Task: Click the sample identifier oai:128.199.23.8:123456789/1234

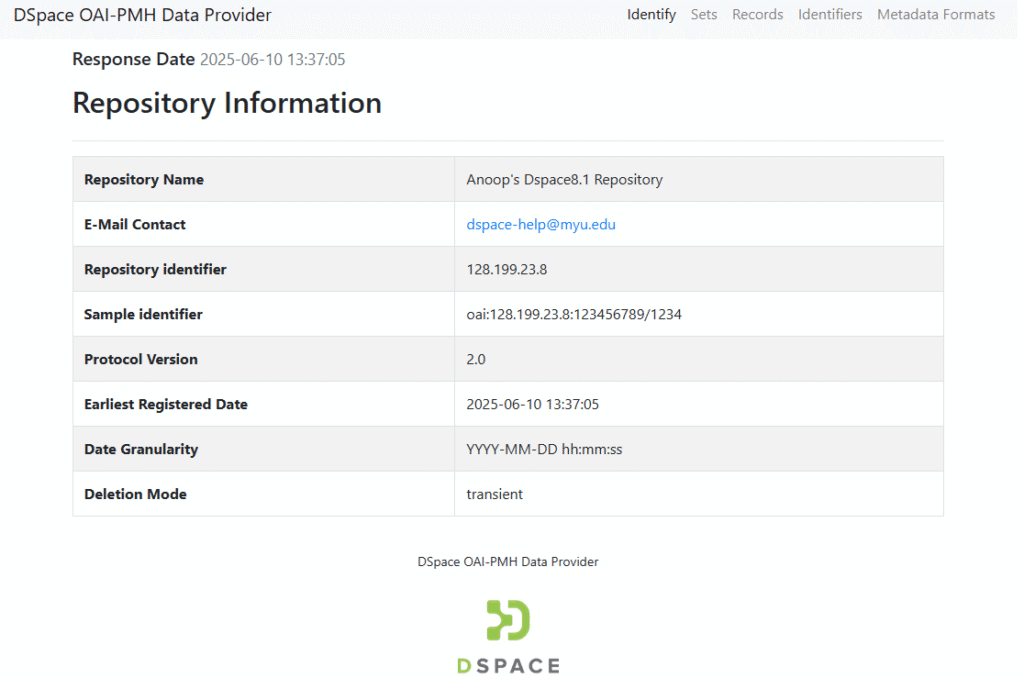Action: [x=573, y=314]
